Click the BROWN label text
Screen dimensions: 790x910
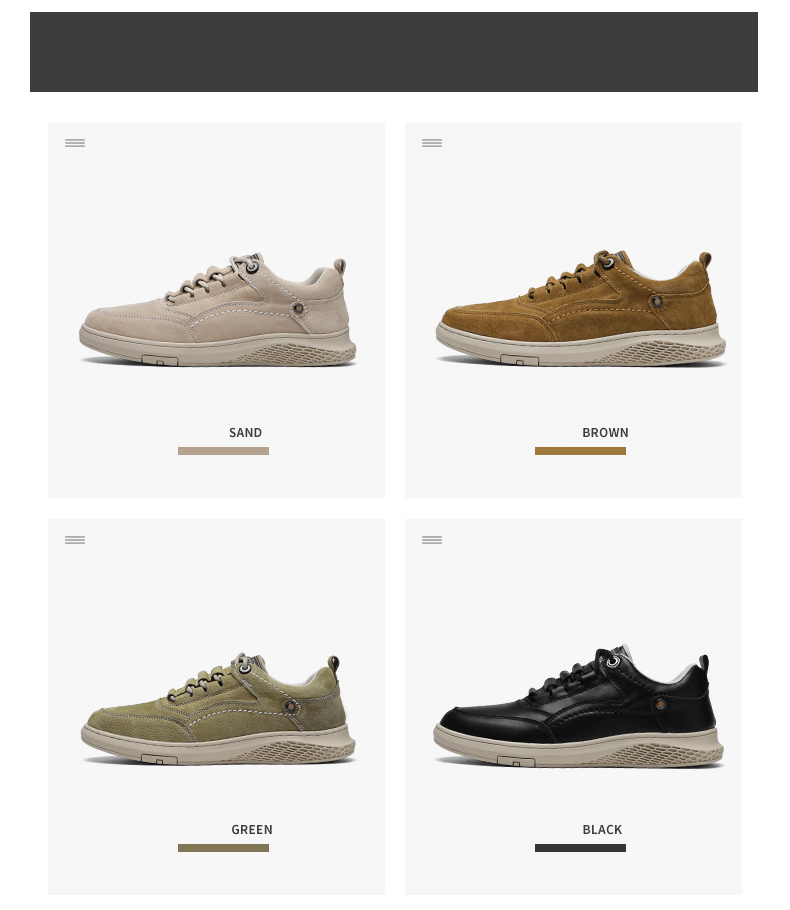605,432
